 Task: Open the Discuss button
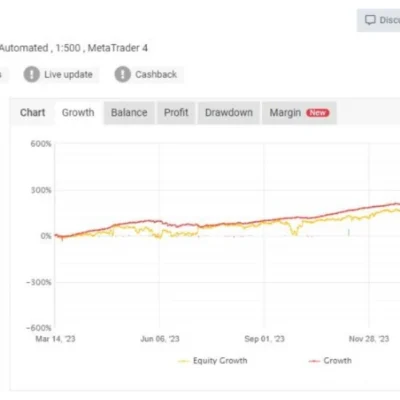tap(379, 20)
